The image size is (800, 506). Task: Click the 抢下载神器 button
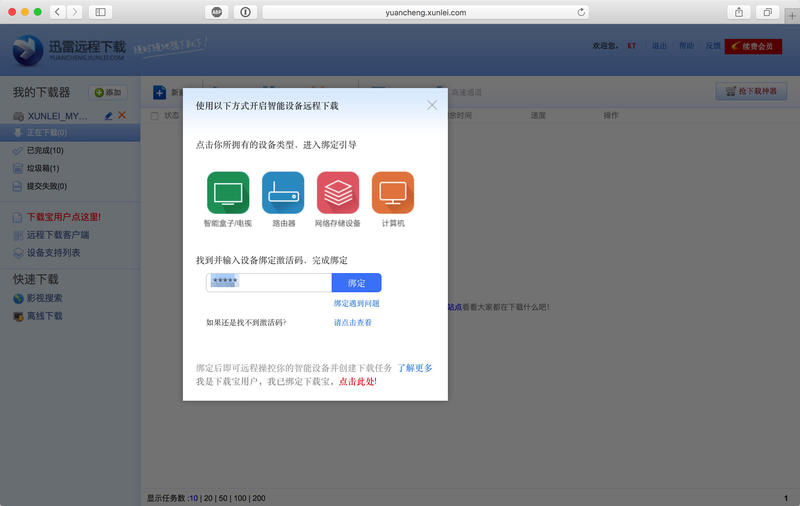point(751,91)
